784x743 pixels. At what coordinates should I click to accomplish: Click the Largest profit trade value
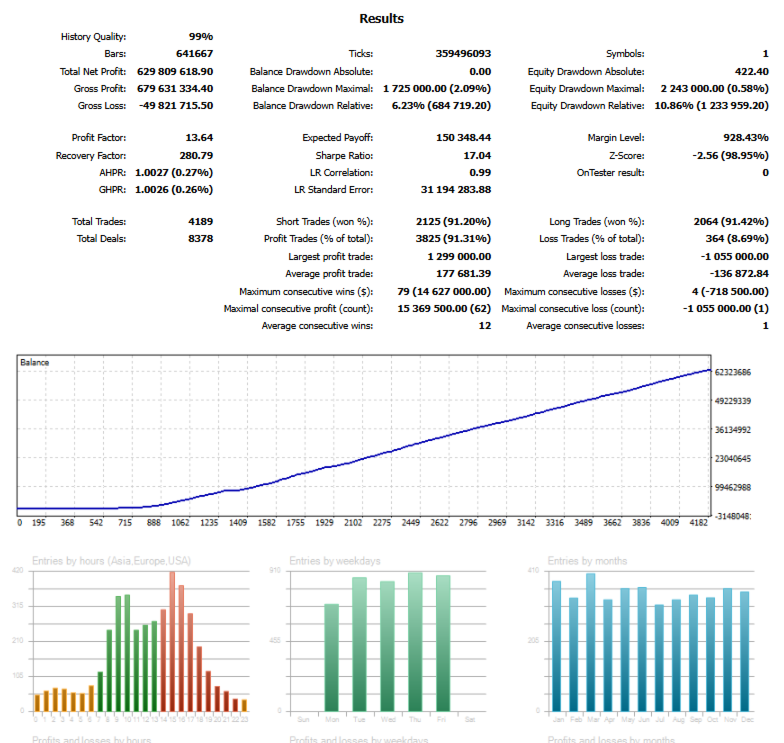[x=459, y=256]
